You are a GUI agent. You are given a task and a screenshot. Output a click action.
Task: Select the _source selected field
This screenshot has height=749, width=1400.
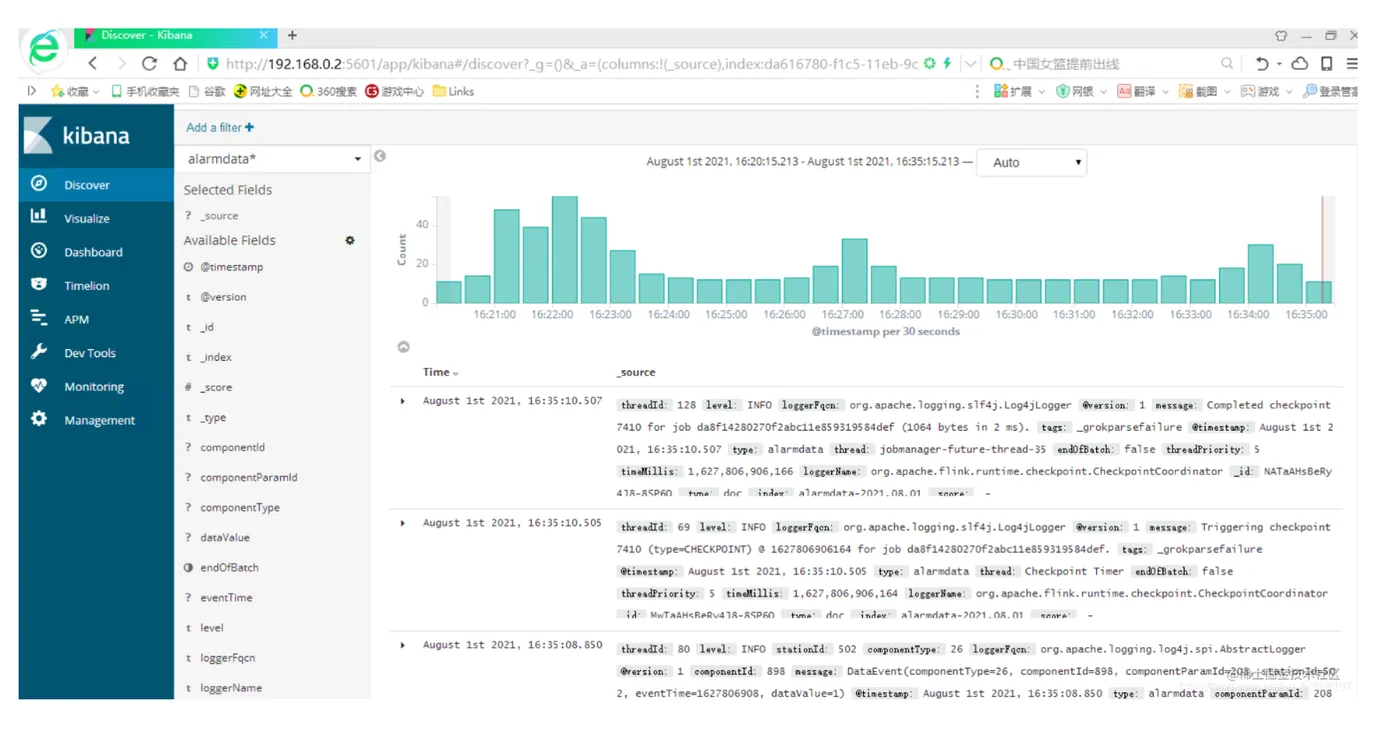click(x=219, y=216)
